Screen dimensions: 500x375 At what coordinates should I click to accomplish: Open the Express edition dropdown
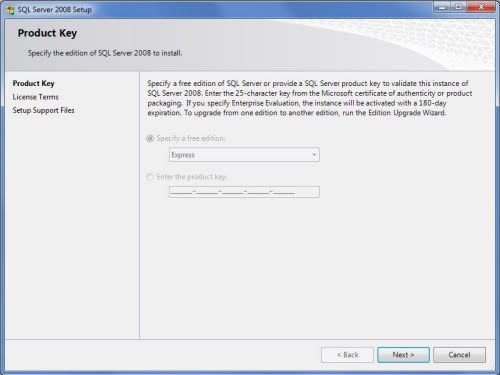tap(244, 155)
